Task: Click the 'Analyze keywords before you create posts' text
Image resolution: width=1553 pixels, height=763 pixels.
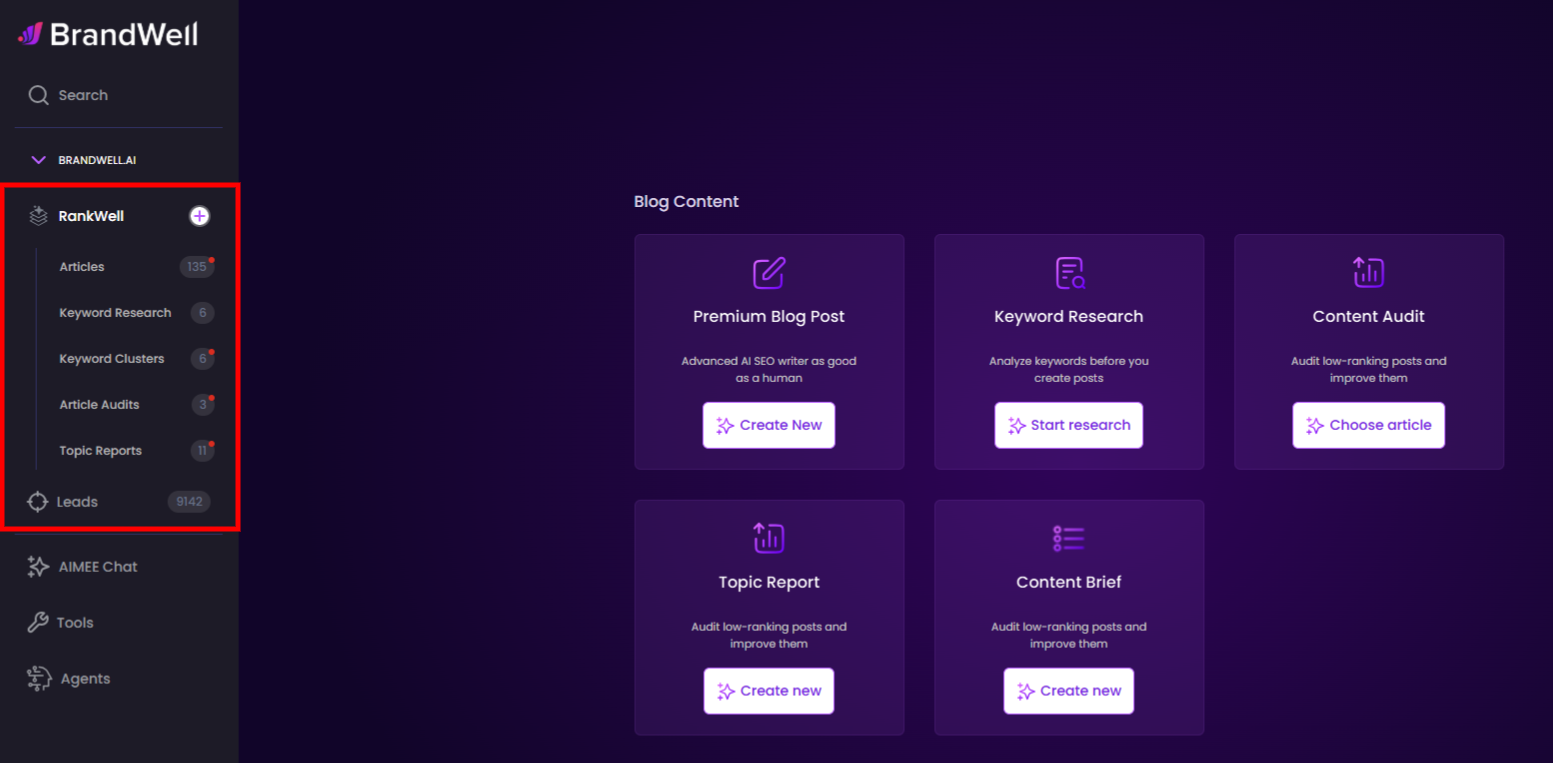Action: click(1069, 370)
